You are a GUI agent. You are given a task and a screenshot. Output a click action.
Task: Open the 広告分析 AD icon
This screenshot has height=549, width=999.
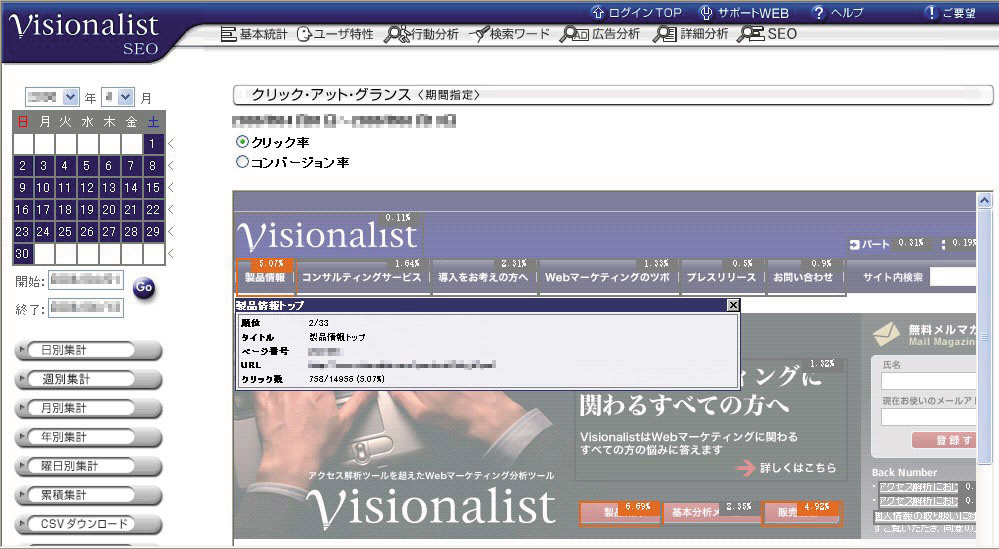(x=573, y=34)
